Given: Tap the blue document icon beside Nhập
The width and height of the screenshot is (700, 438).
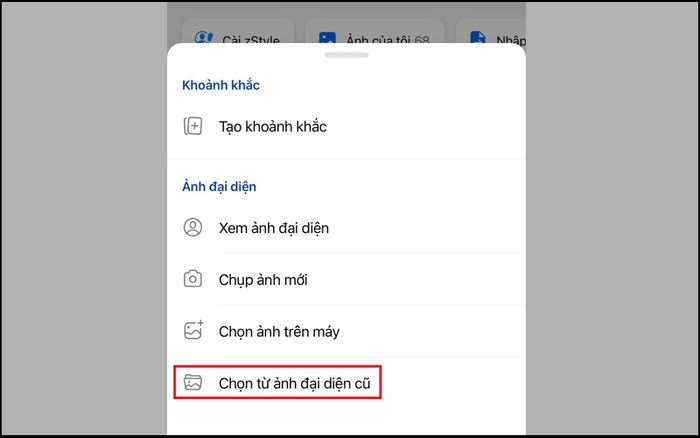Looking at the screenshot, I should tap(478, 37).
